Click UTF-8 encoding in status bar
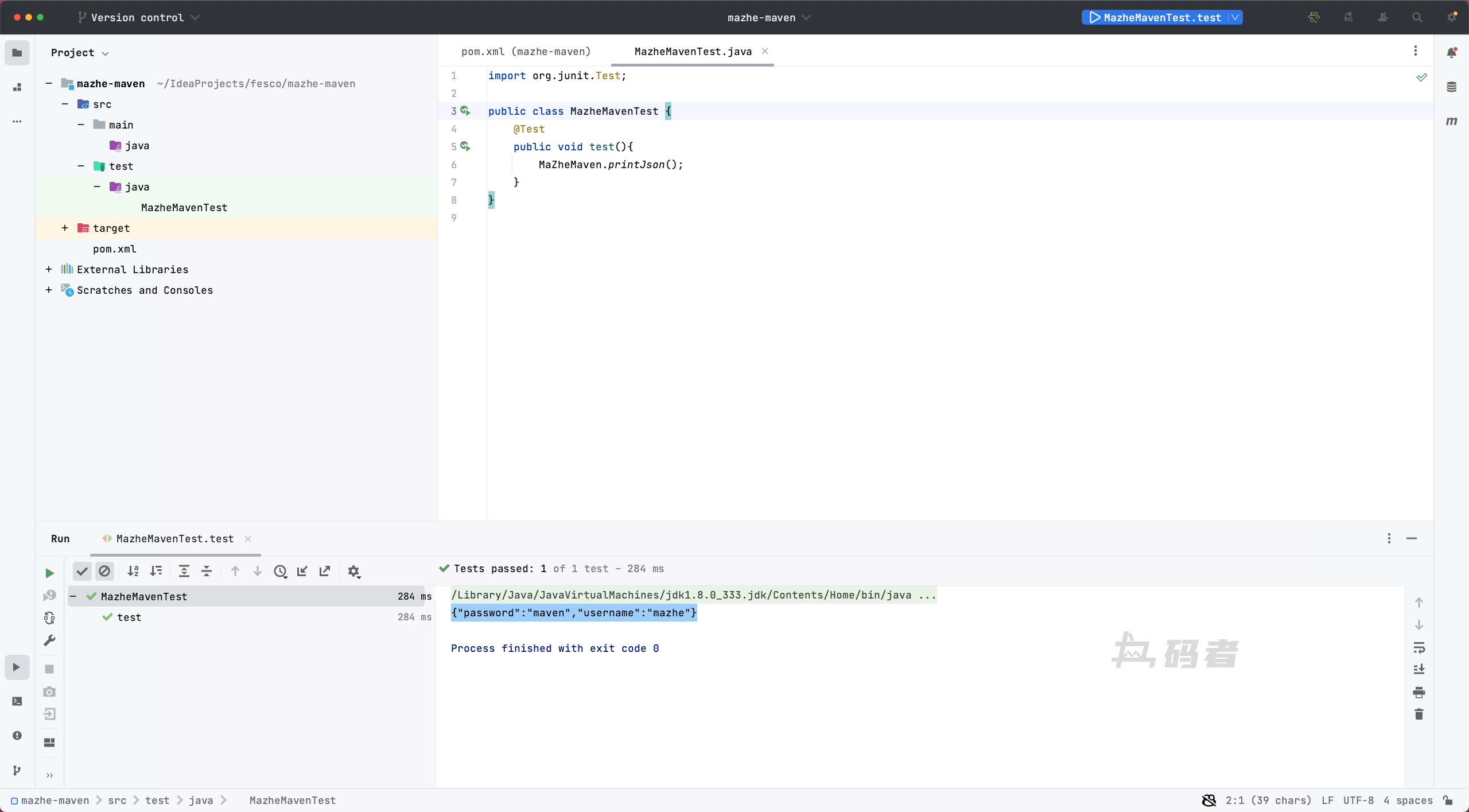The image size is (1469, 812). coord(1358,801)
